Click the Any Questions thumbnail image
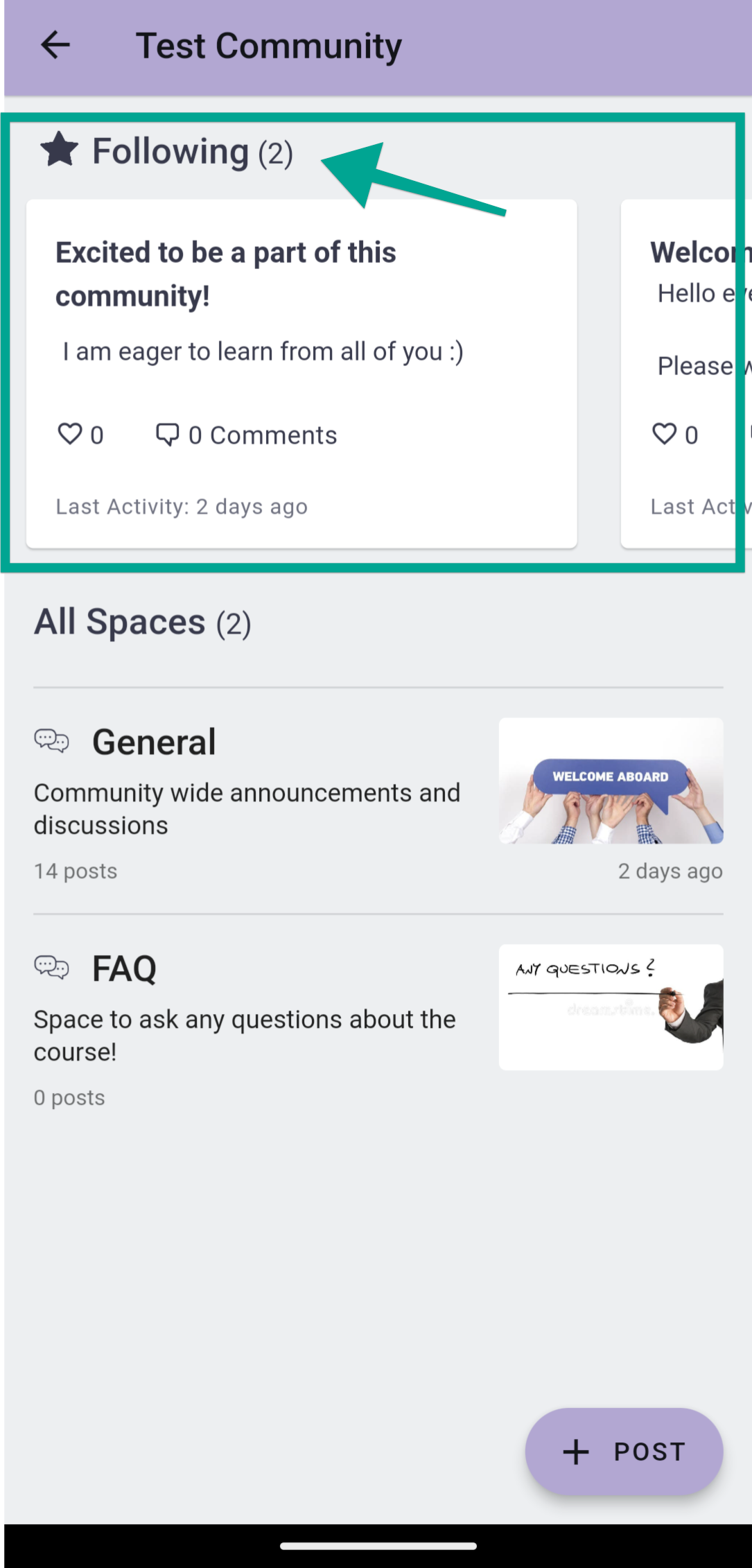 tap(611, 1007)
